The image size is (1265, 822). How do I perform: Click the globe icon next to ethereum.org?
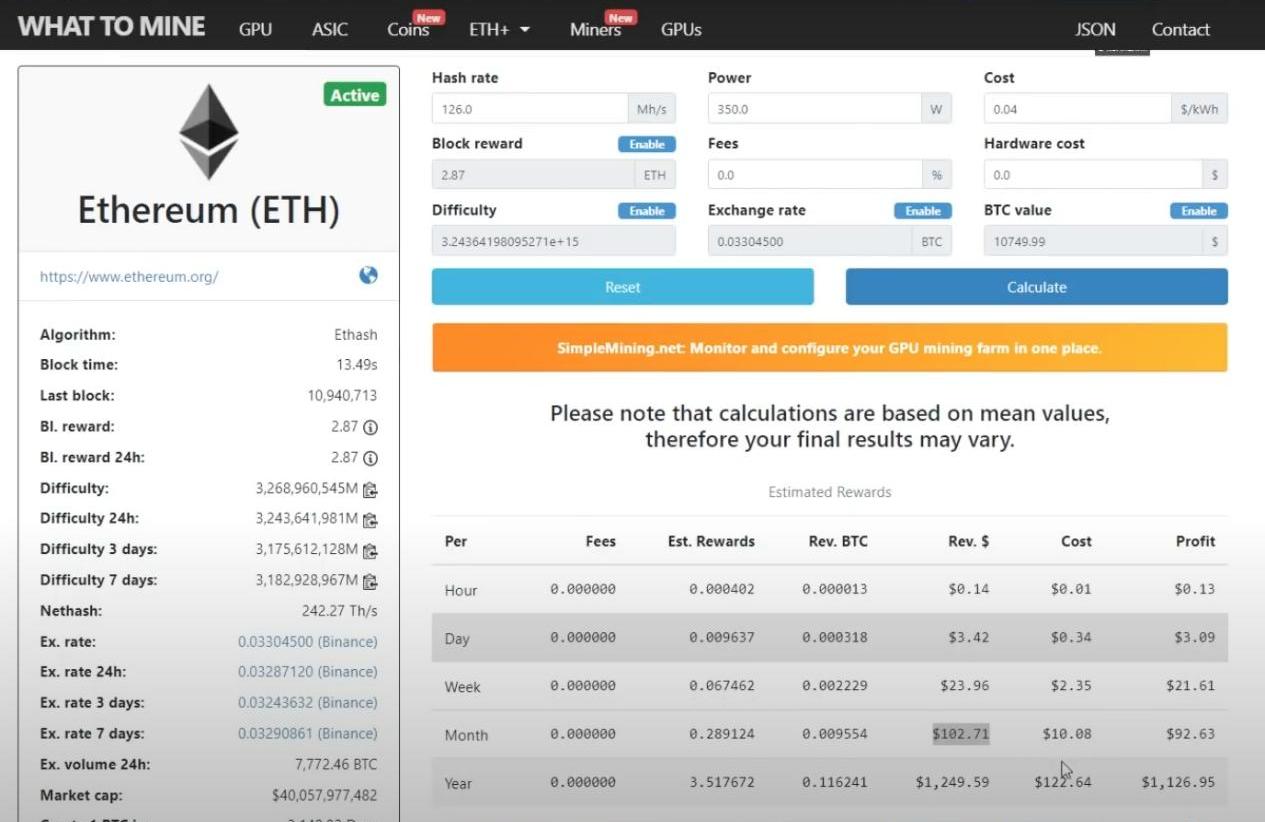tap(368, 275)
